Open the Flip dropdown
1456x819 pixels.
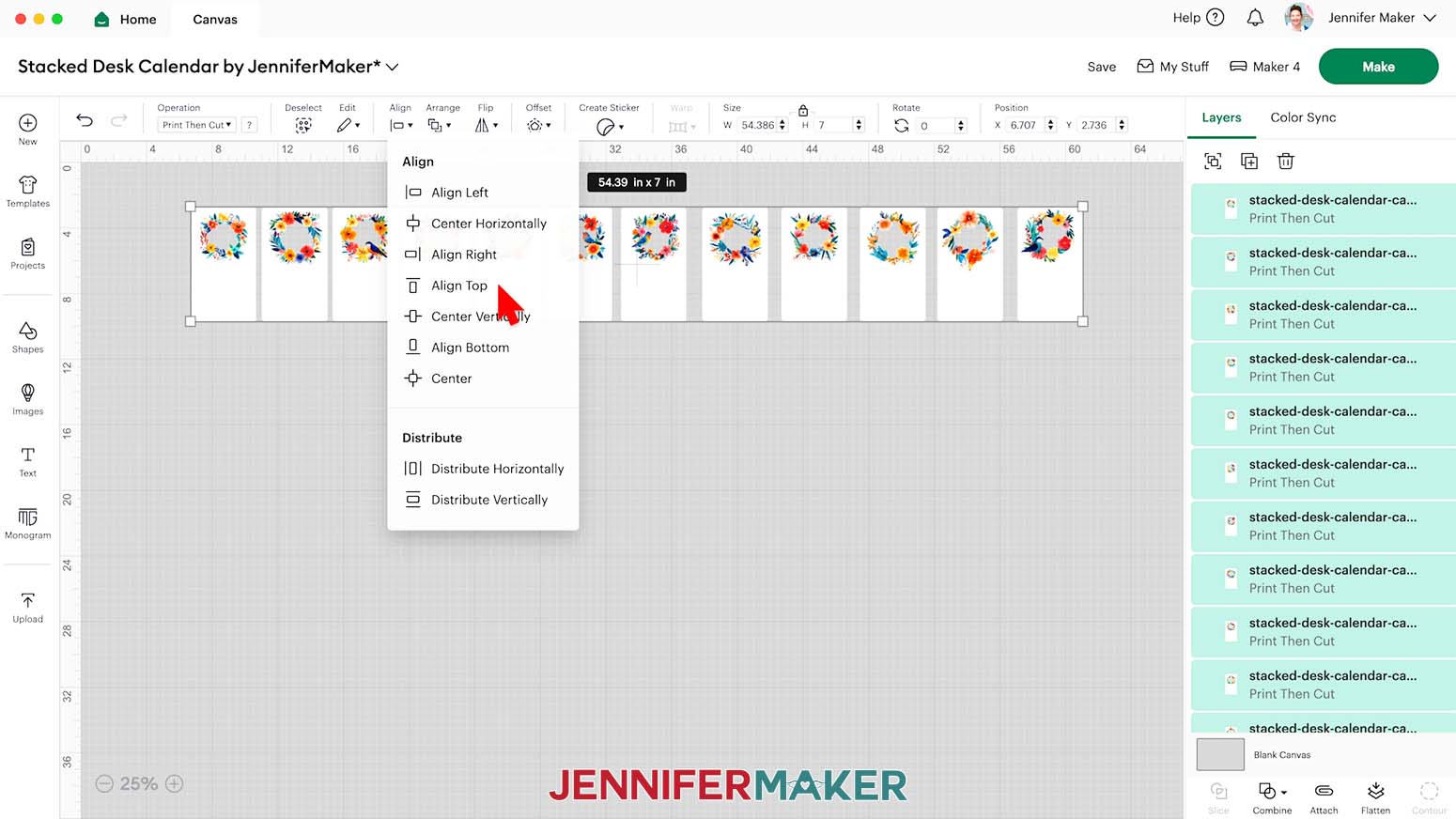coord(486,125)
